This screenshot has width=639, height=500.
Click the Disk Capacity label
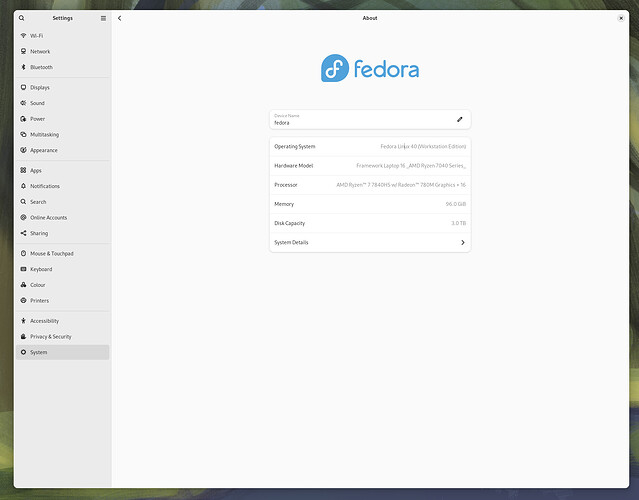click(x=290, y=223)
